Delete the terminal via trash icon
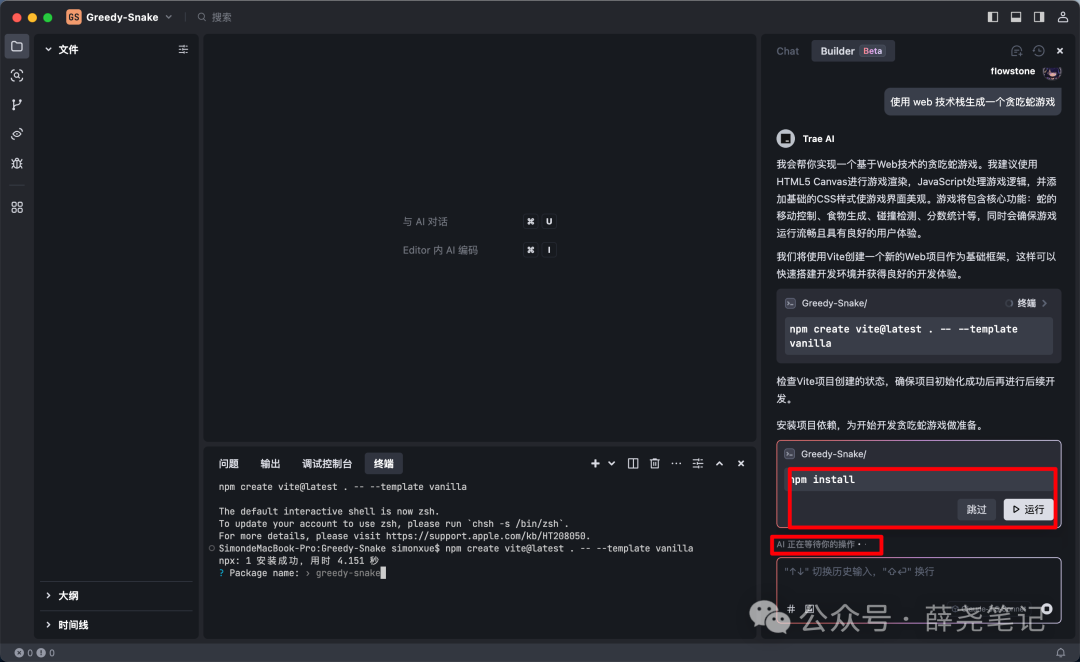 click(655, 463)
